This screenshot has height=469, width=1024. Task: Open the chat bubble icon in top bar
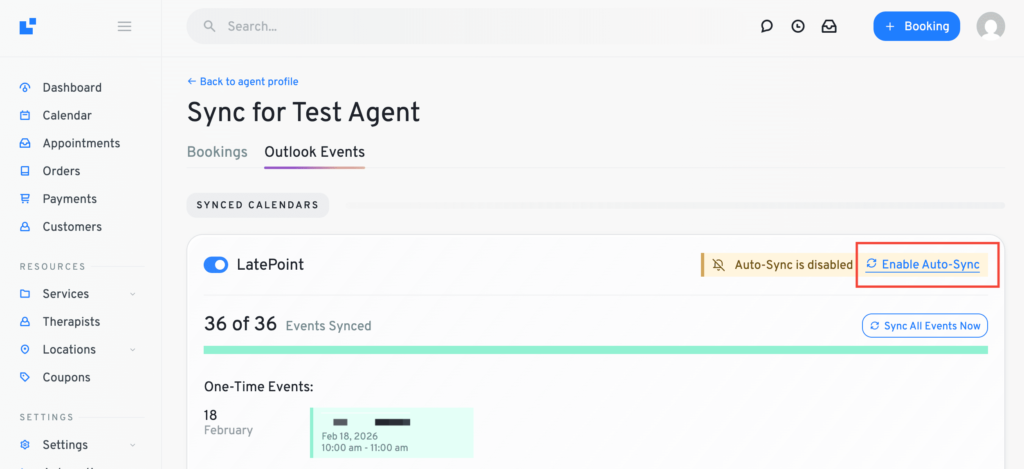tap(767, 27)
